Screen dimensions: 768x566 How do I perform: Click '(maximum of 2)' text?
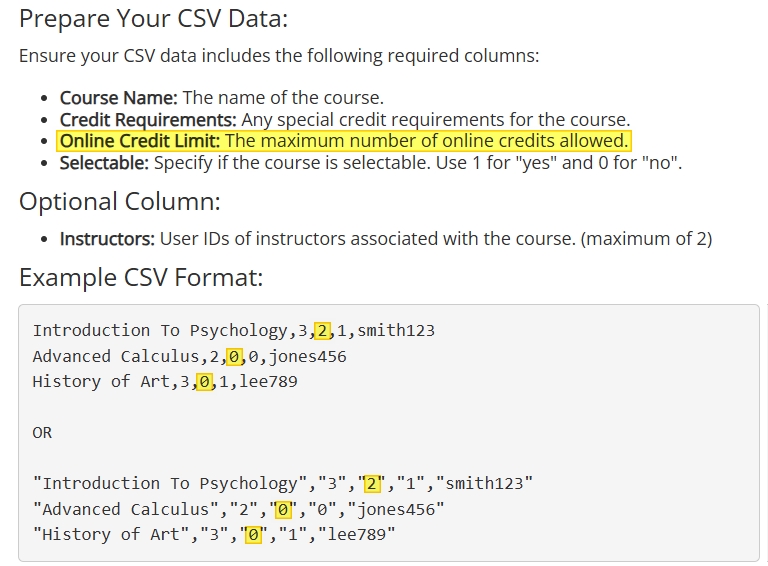(x=647, y=239)
